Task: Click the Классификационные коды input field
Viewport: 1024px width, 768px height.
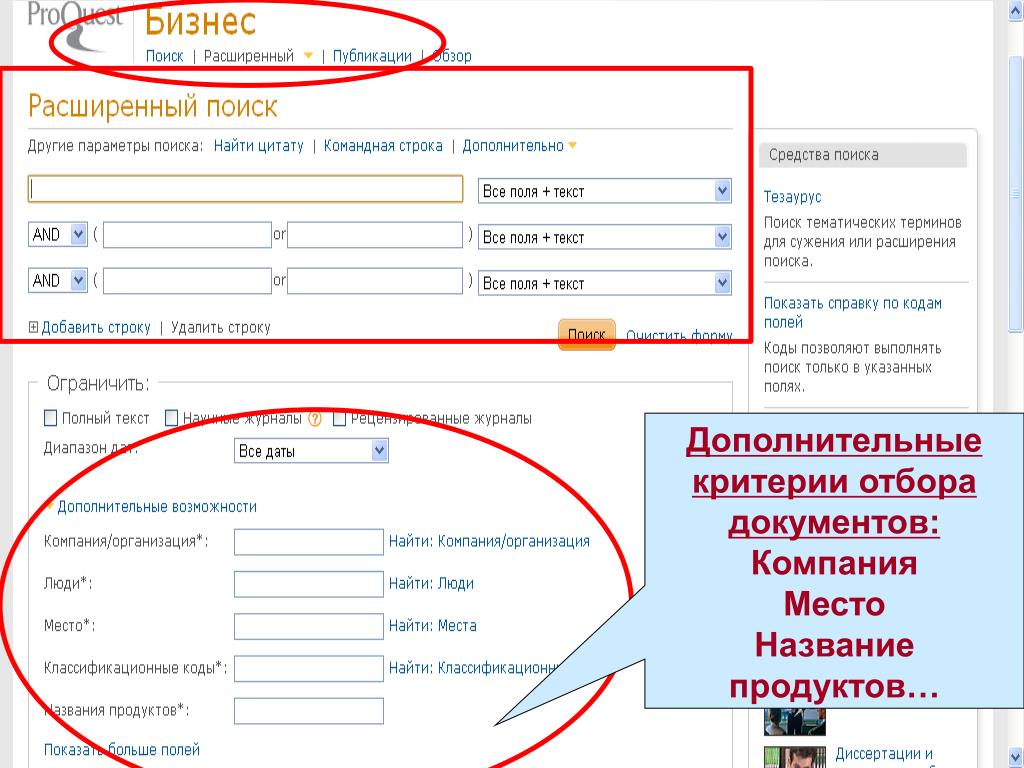Action: [308, 669]
